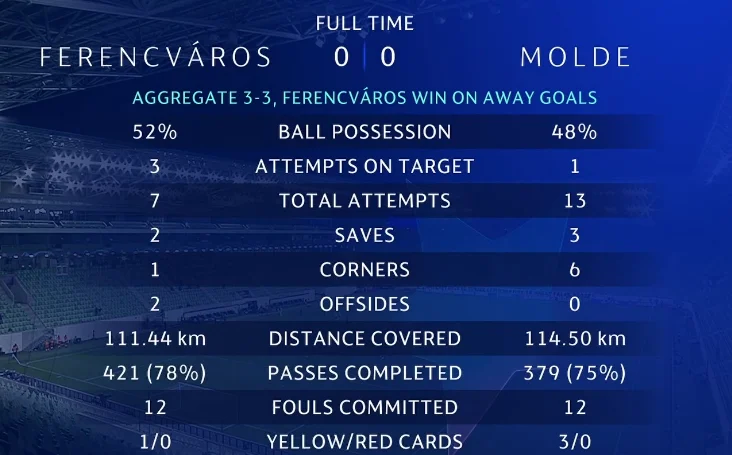Viewport: 732px width, 455px height.
Task: Select the ATTEMPTS ON TARGET row label
Action: pyautogui.click(x=365, y=167)
